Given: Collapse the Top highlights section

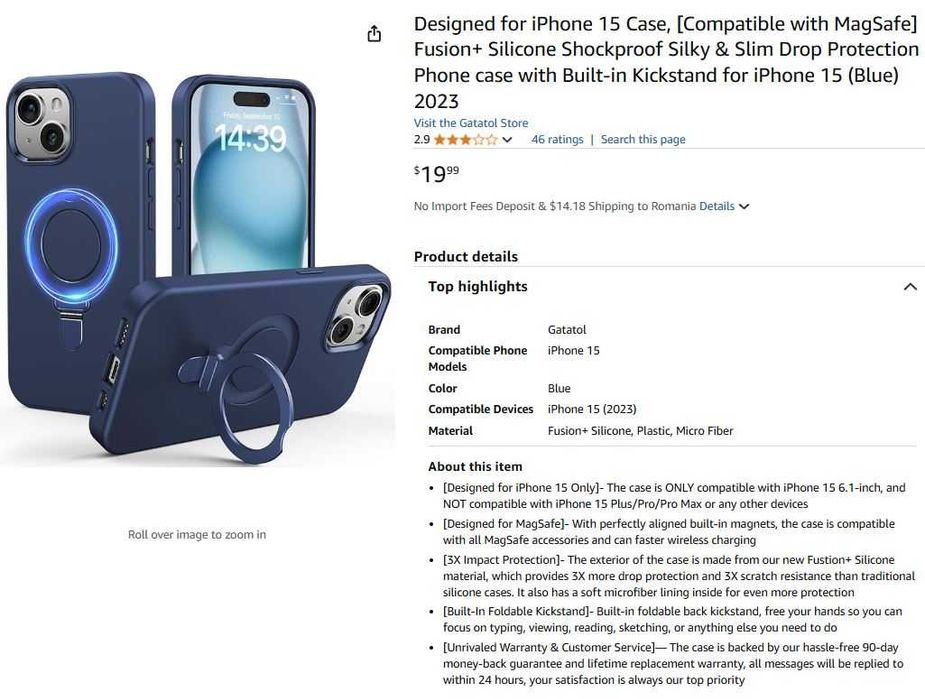Looking at the screenshot, I should point(910,287).
